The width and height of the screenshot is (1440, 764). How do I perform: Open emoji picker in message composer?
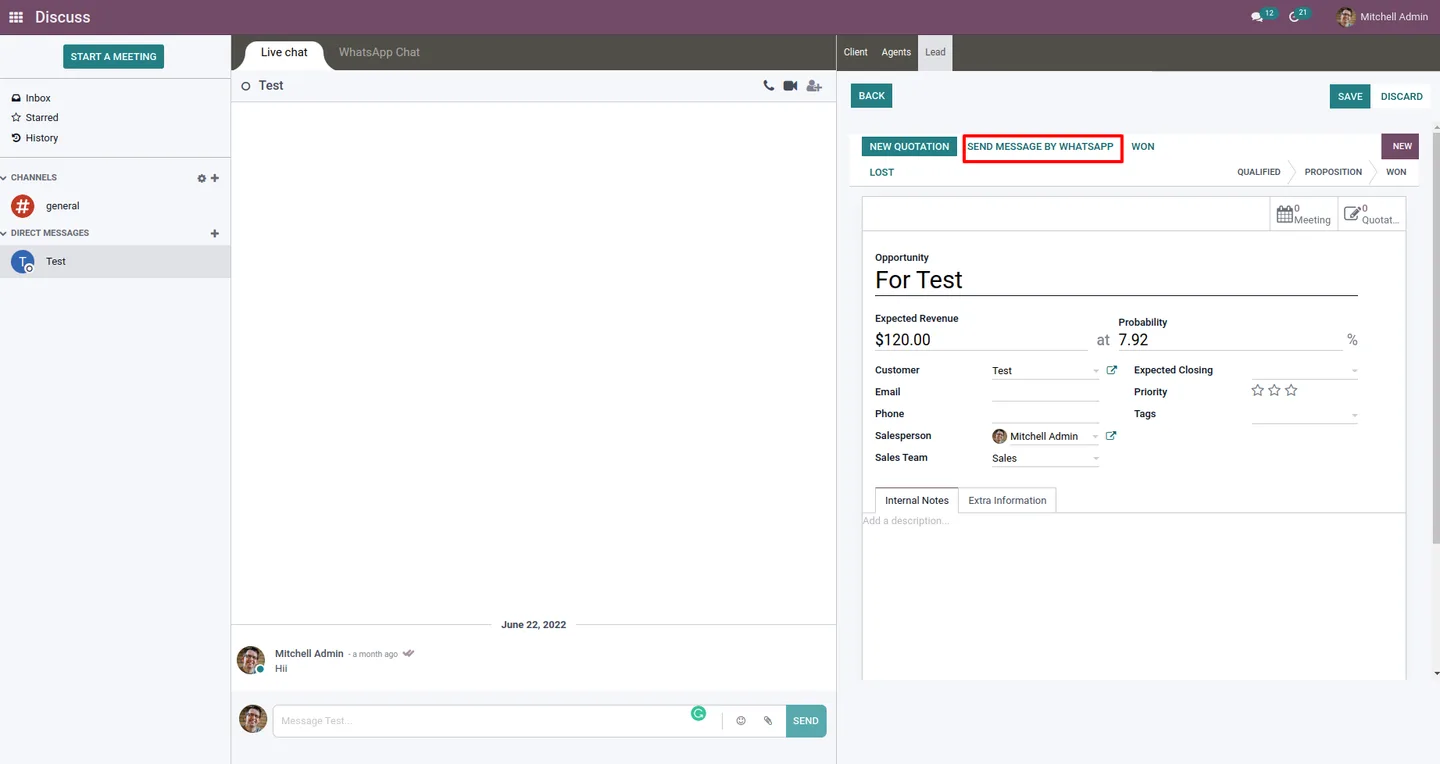(x=741, y=721)
